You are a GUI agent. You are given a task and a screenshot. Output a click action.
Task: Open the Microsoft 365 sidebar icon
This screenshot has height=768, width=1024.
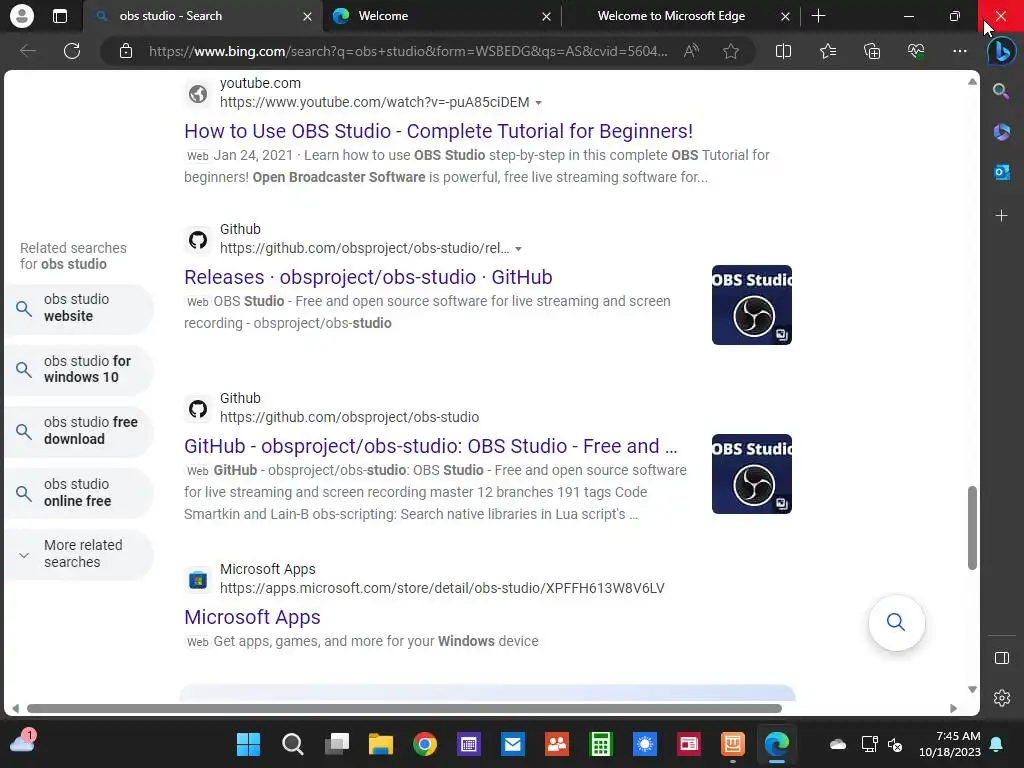[1001, 132]
